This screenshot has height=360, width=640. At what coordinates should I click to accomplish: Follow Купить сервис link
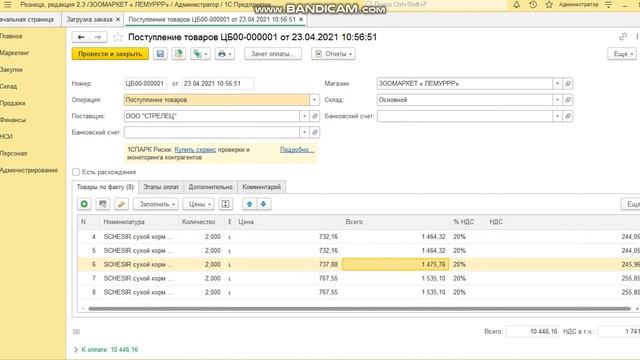(x=195, y=150)
